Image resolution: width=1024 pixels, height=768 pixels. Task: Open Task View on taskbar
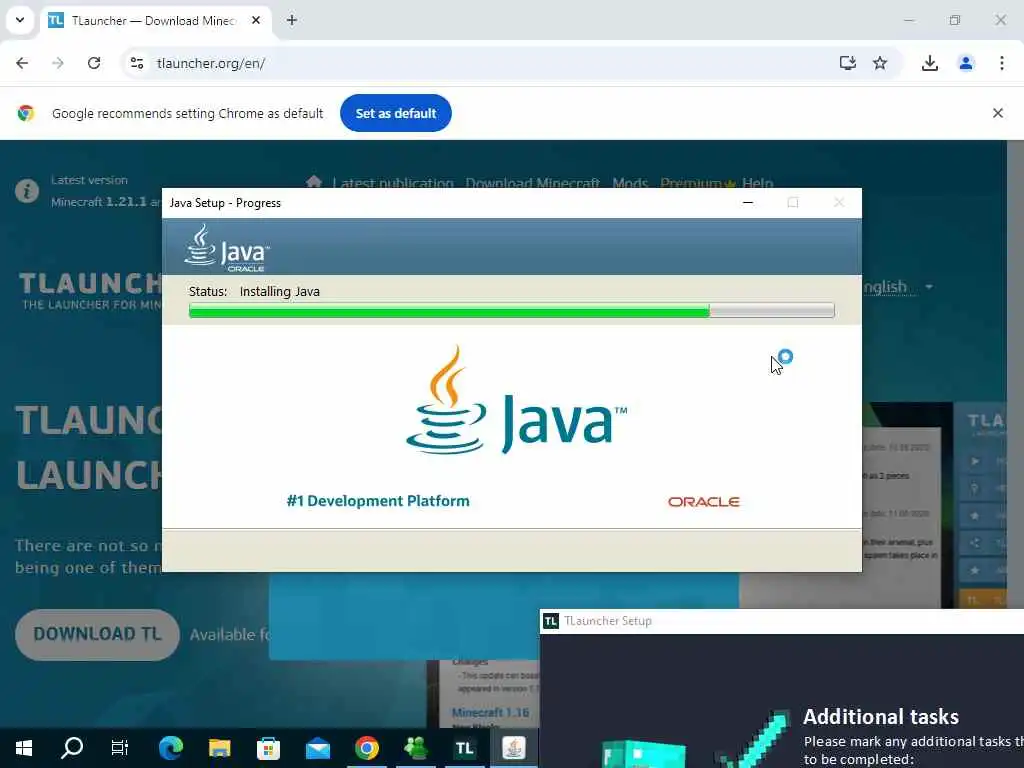(x=120, y=748)
